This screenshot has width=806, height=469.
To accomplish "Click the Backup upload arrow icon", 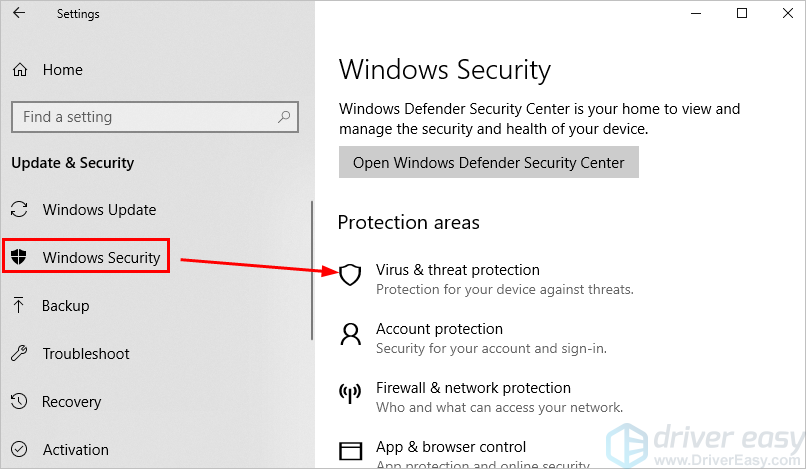I will pyautogui.click(x=19, y=306).
